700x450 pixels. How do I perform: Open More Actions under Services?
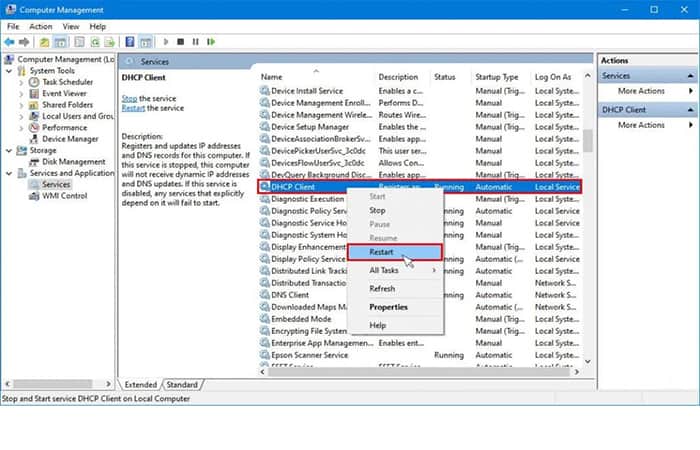pyautogui.click(x=641, y=91)
